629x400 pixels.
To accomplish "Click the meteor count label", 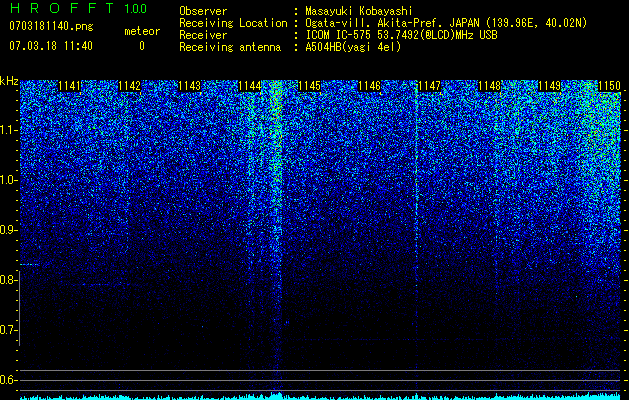I will [142, 31].
